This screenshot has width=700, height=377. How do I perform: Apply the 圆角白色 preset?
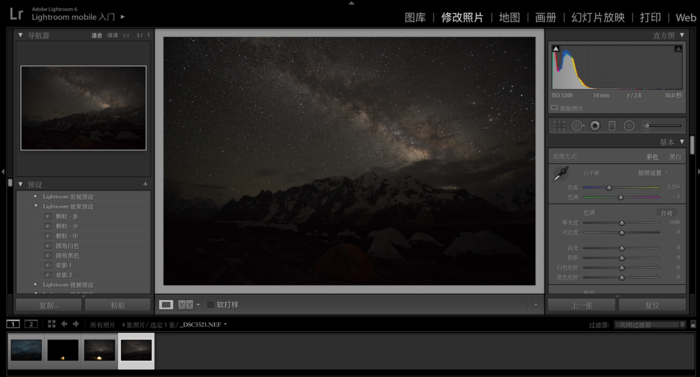point(67,246)
